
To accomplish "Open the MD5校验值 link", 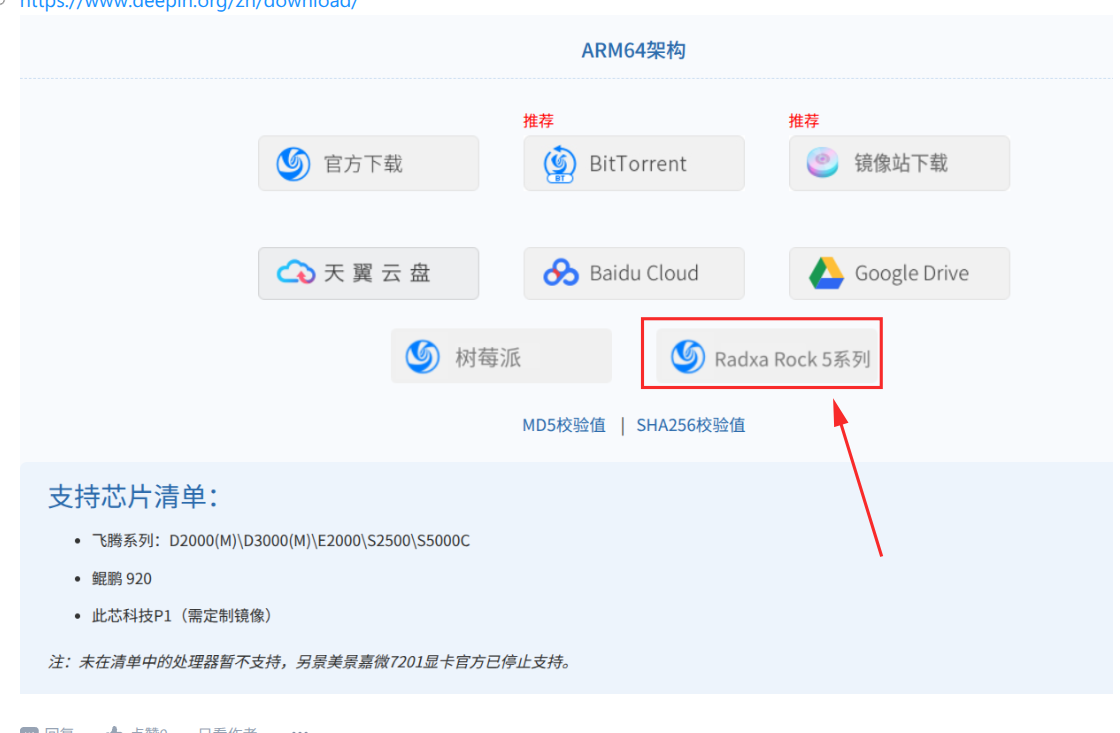I will 564,425.
